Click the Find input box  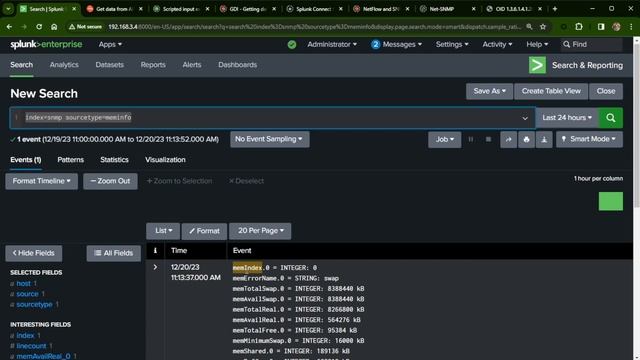[592, 44]
